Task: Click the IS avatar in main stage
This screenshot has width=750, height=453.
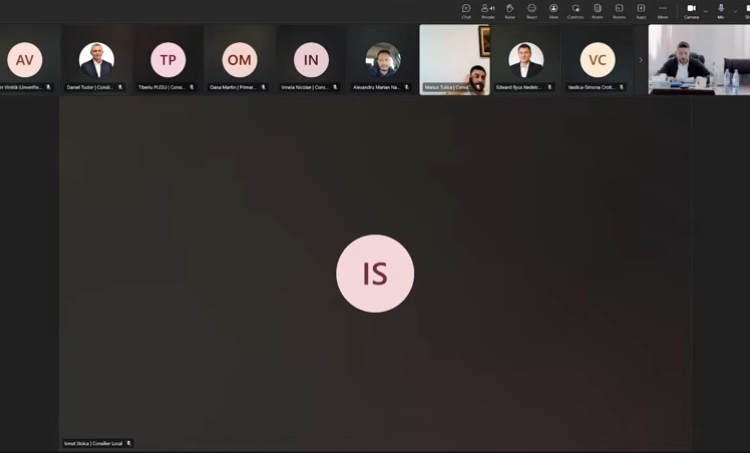Action: click(x=375, y=274)
